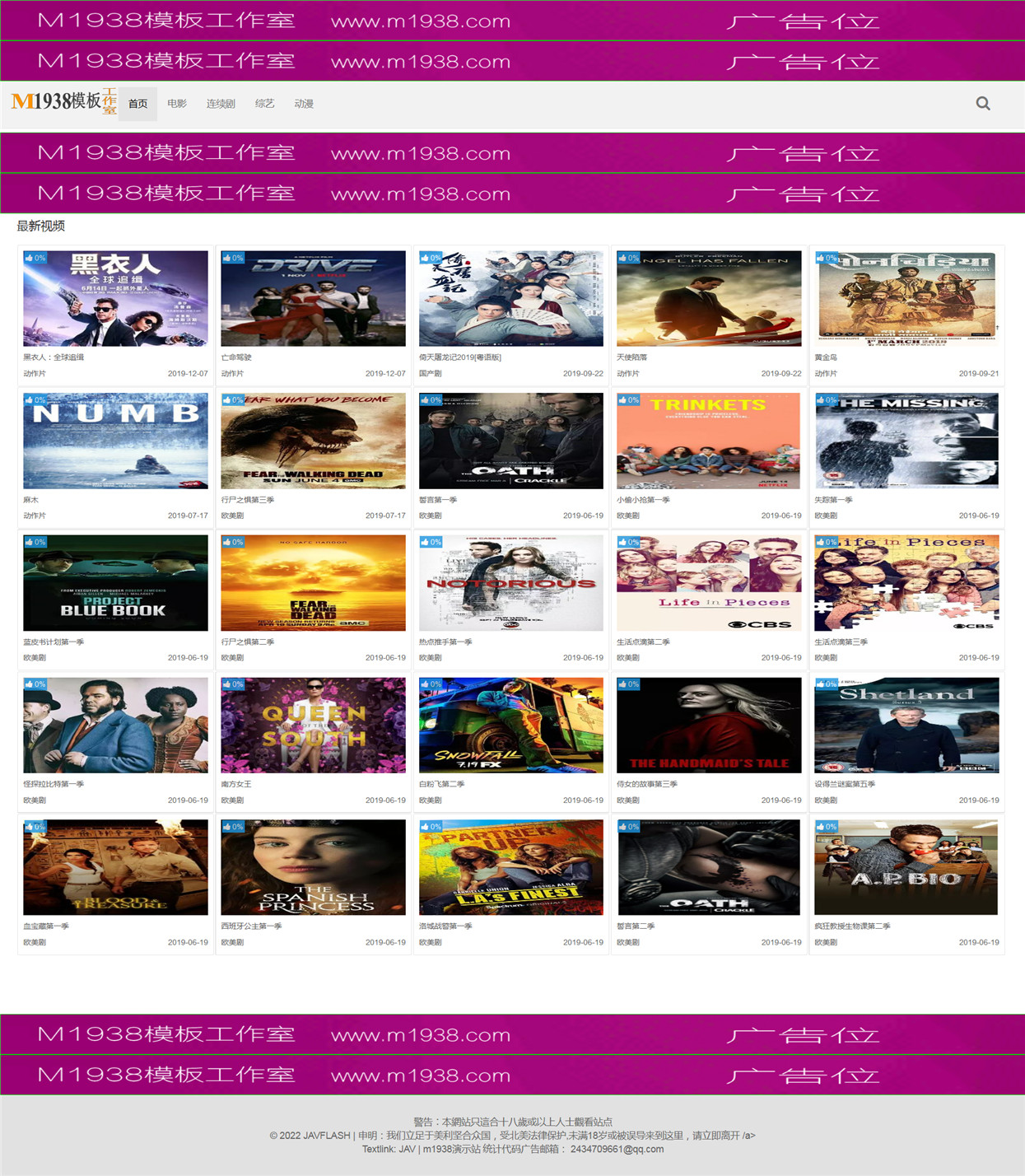Viewport: 1025px width, 1176px height.
Task: Click the Life in Pieces puzzle poster (第三季)
Action: click(x=906, y=583)
